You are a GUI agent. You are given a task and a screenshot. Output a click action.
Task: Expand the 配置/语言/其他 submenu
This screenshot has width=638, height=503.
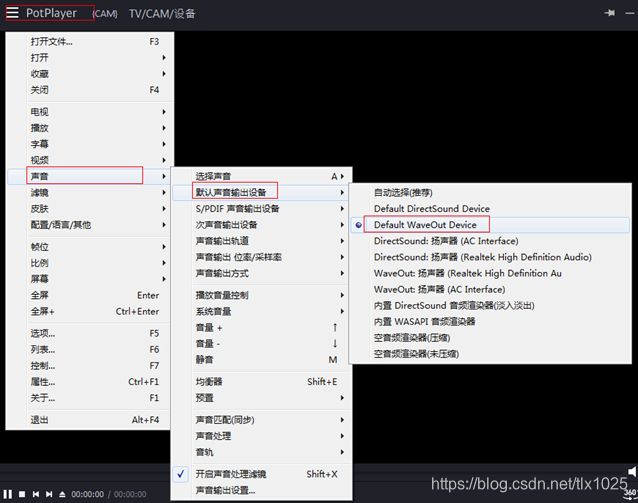88,225
